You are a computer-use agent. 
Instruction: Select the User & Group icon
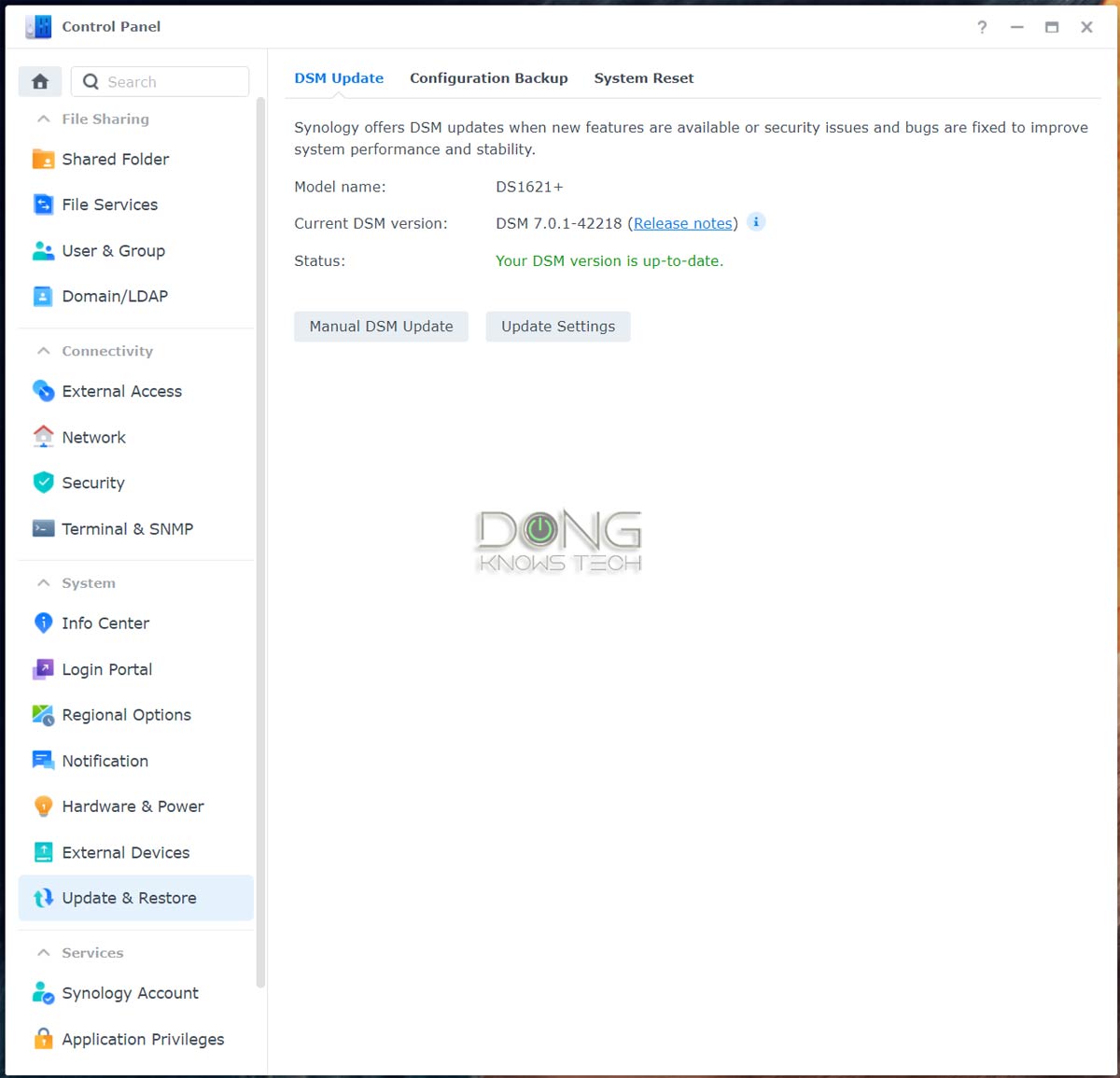[x=43, y=250]
